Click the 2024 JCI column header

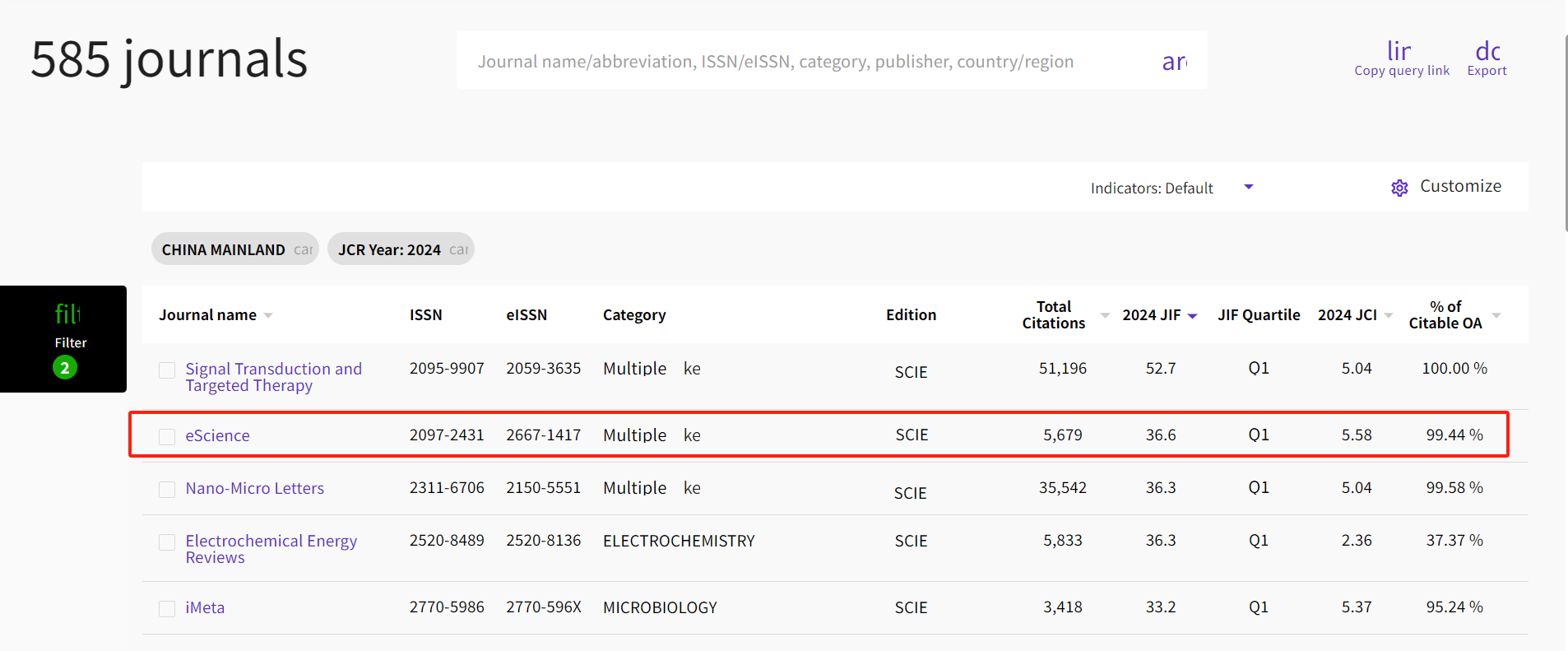(1347, 315)
